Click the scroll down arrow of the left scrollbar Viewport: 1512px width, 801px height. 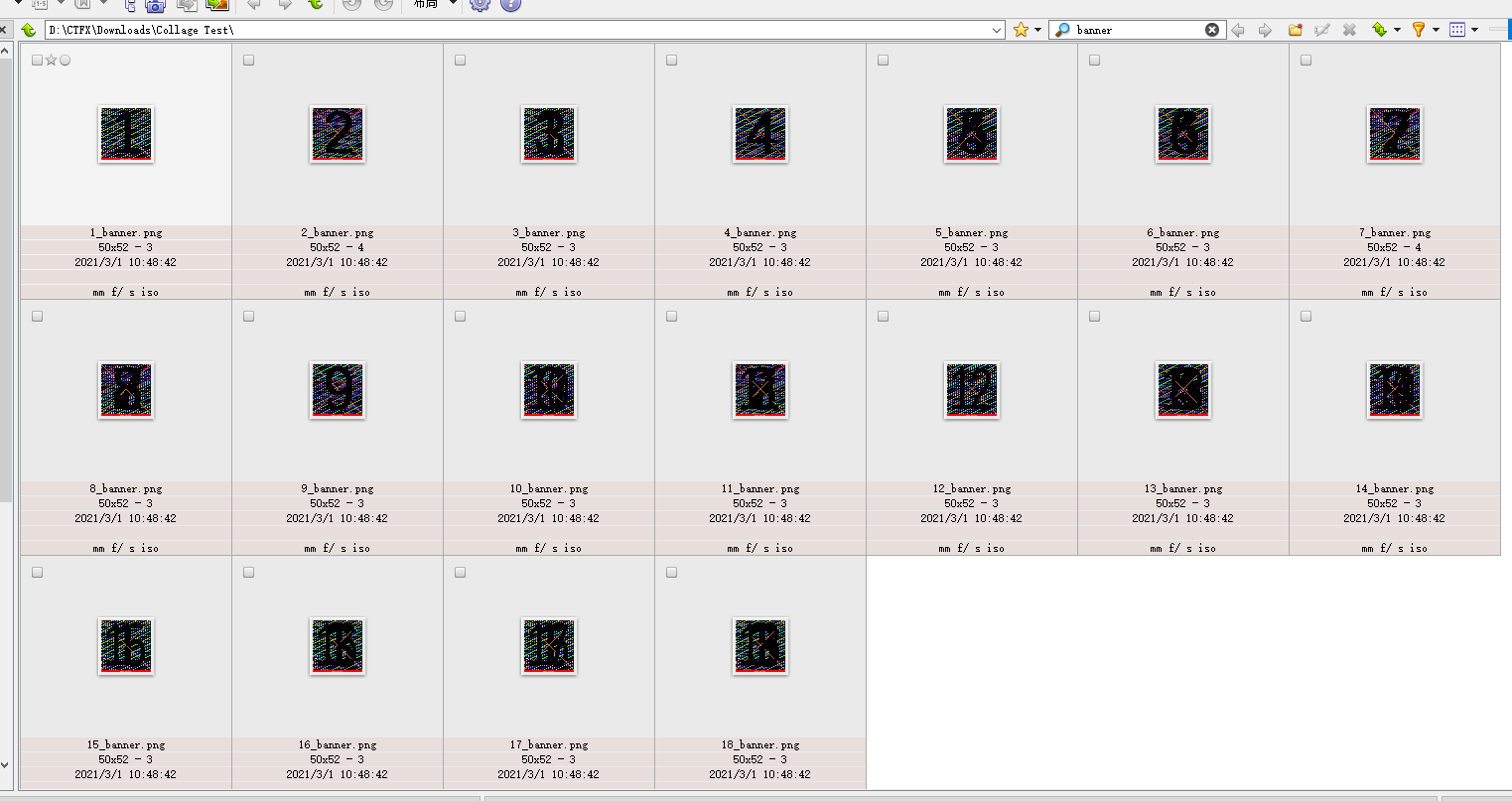point(5,764)
